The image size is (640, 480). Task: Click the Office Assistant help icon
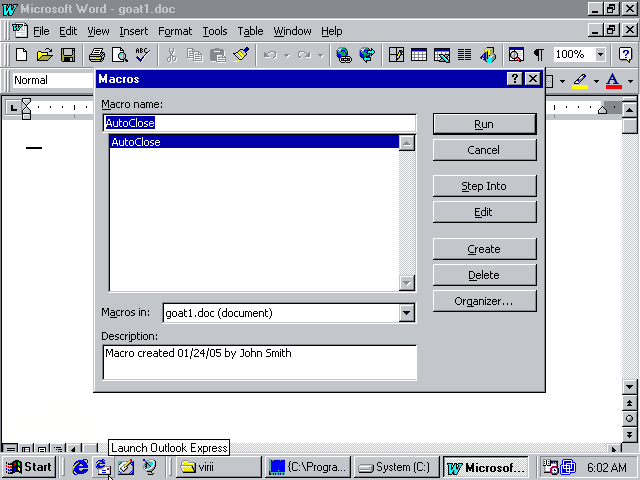click(x=625, y=54)
